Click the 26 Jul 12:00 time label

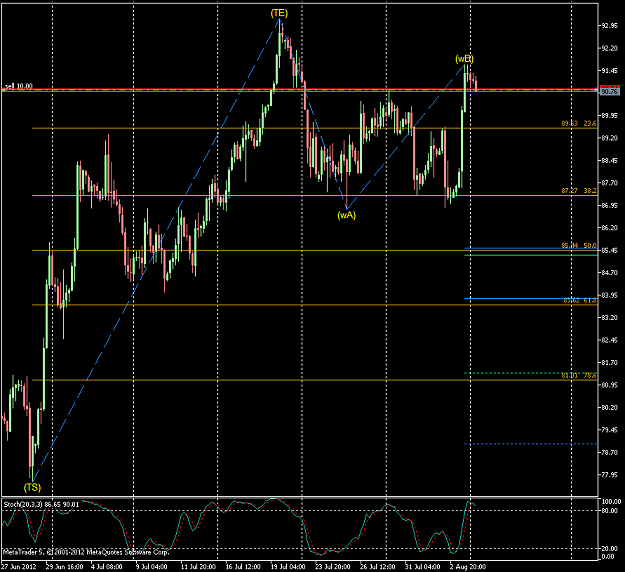click(x=377, y=566)
